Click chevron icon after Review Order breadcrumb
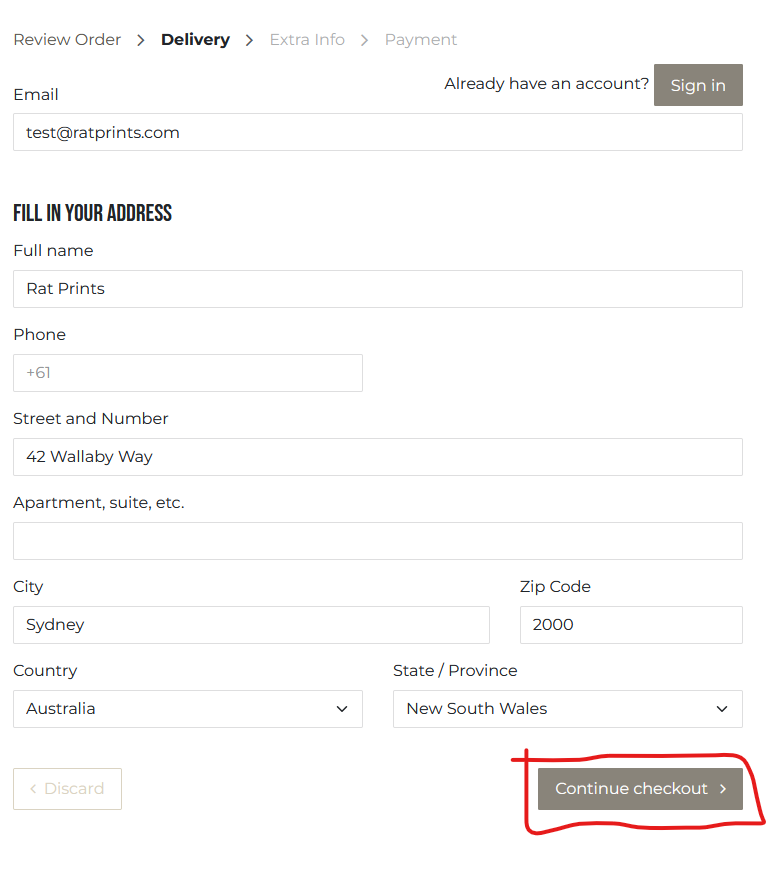Image resolution: width=767 pixels, height=872 pixels. pyautogui.click(x=141, y=40)
